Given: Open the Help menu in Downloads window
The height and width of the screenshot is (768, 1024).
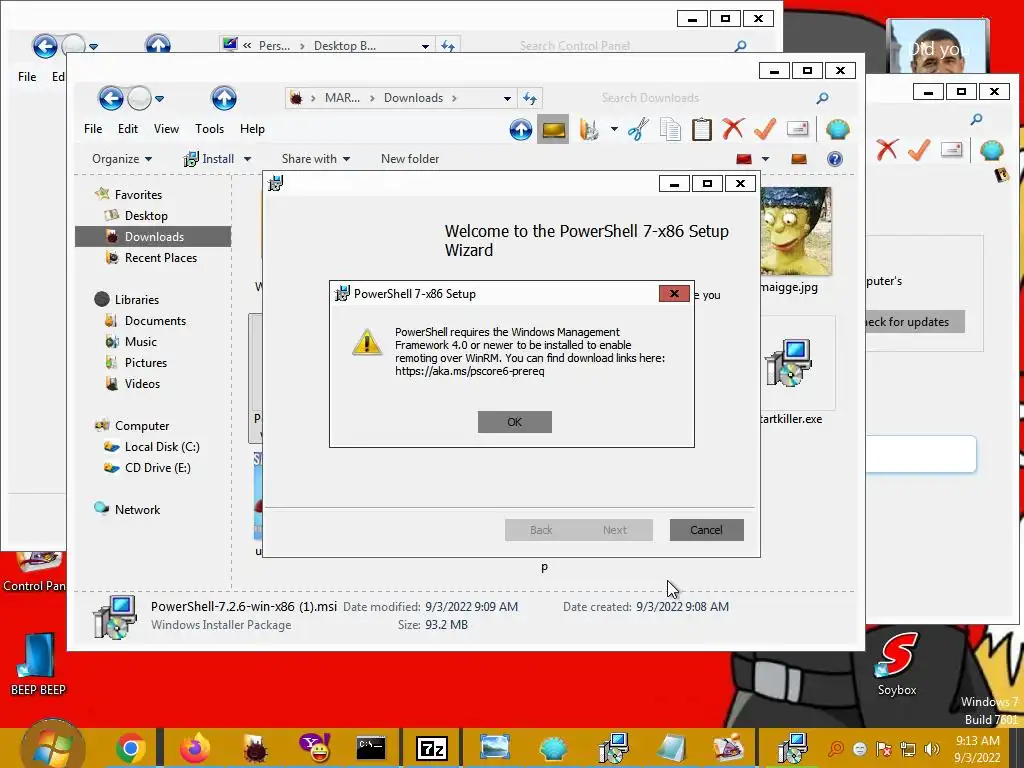Looking at the screenshot, I should 252,129.
